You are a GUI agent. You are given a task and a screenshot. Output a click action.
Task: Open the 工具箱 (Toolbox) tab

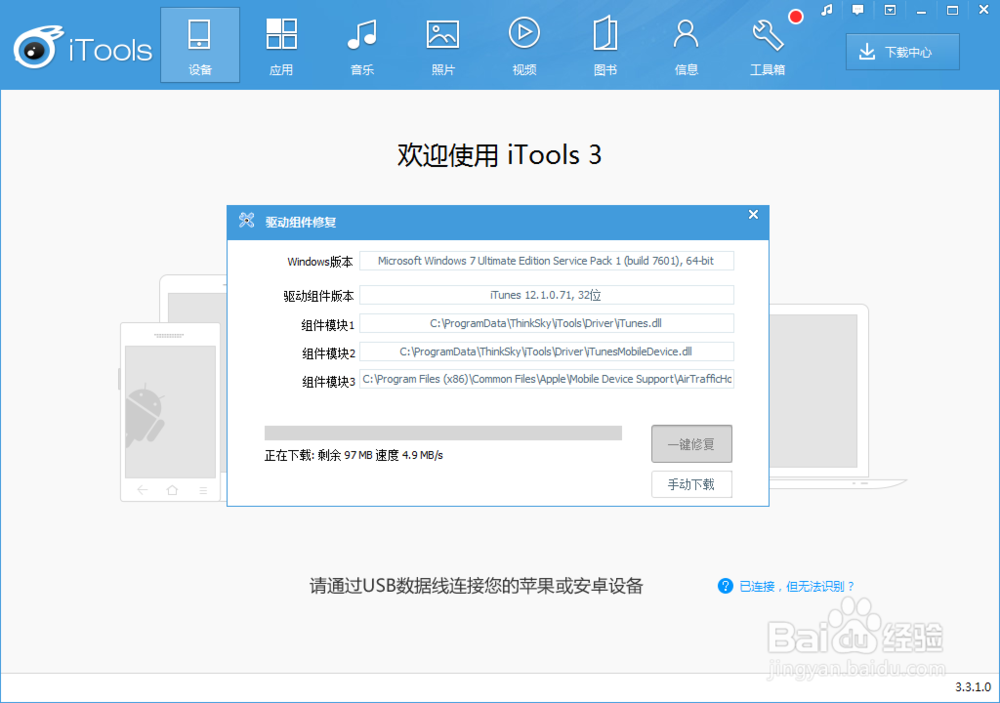pos(767,45)
